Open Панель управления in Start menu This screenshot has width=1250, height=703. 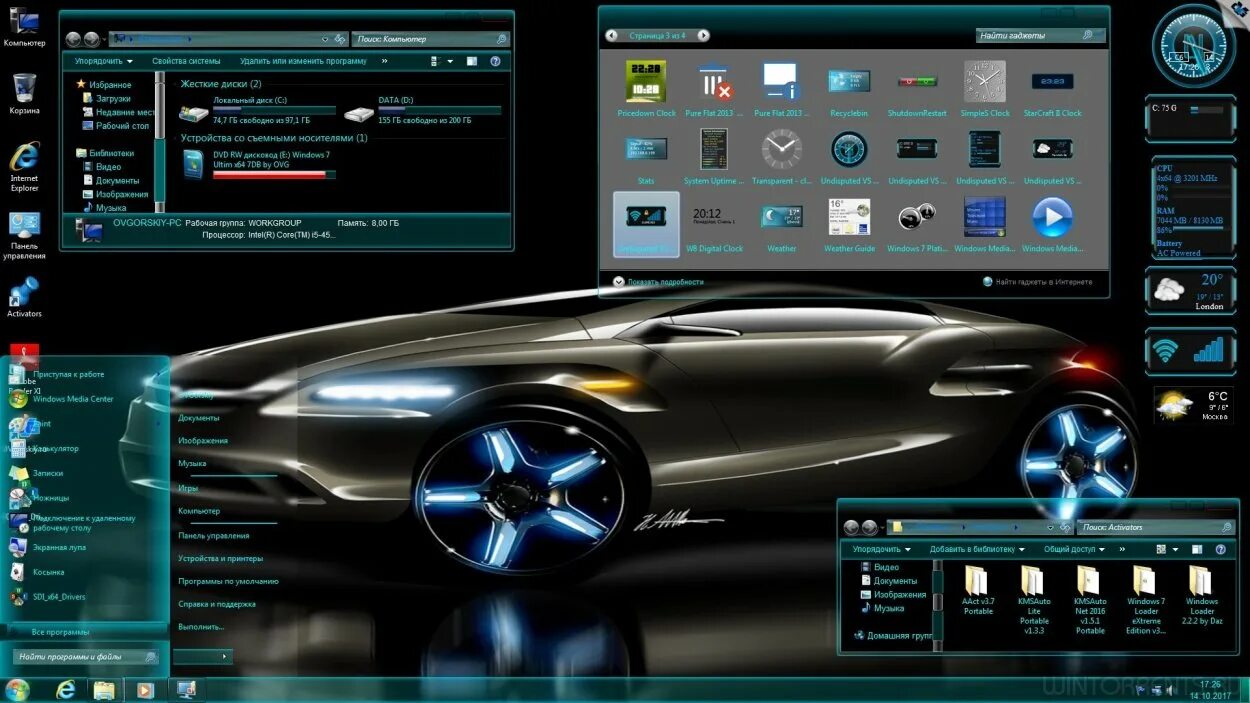tap(214, 535)
